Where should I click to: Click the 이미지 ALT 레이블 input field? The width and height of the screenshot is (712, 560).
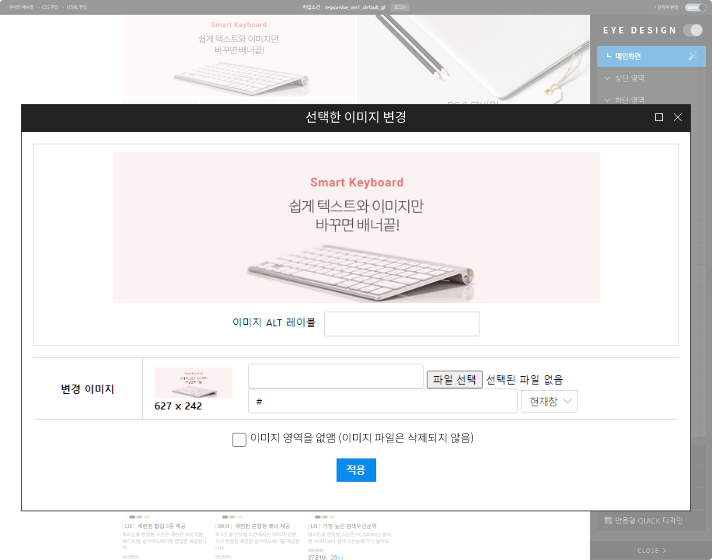[x=401, y=323]
